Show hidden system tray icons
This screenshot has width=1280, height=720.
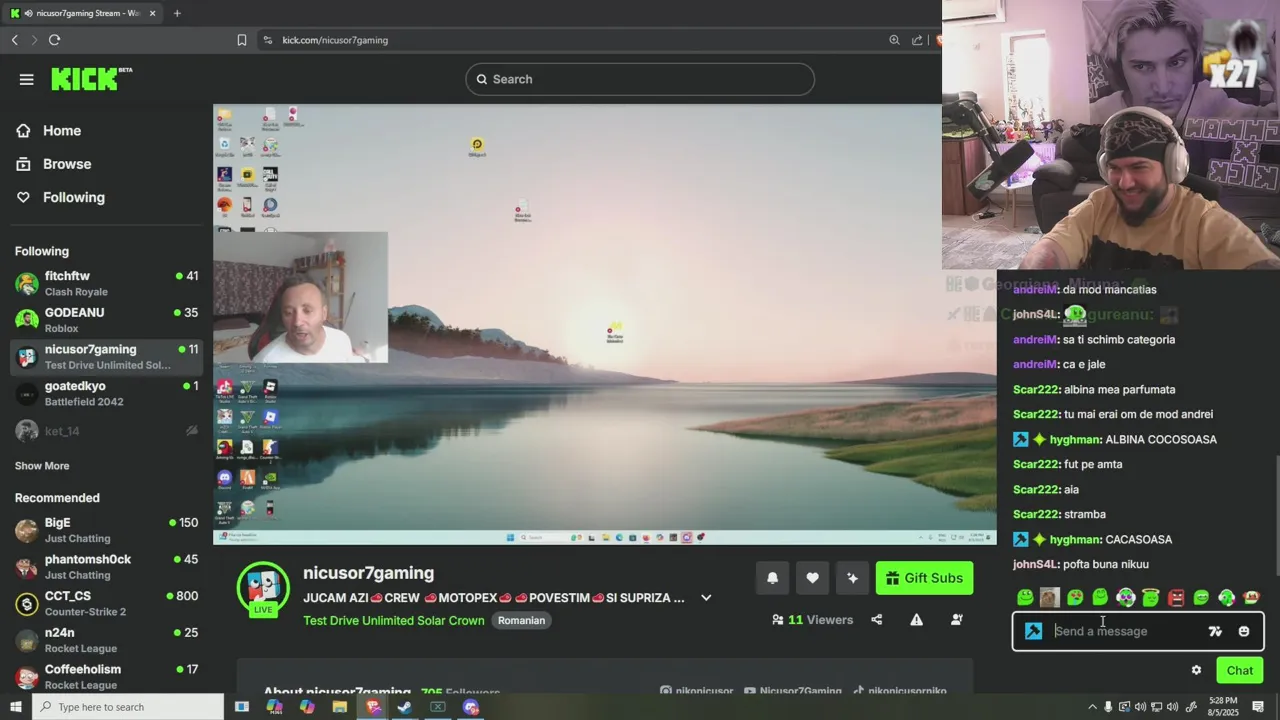[x=1092, y=707]
